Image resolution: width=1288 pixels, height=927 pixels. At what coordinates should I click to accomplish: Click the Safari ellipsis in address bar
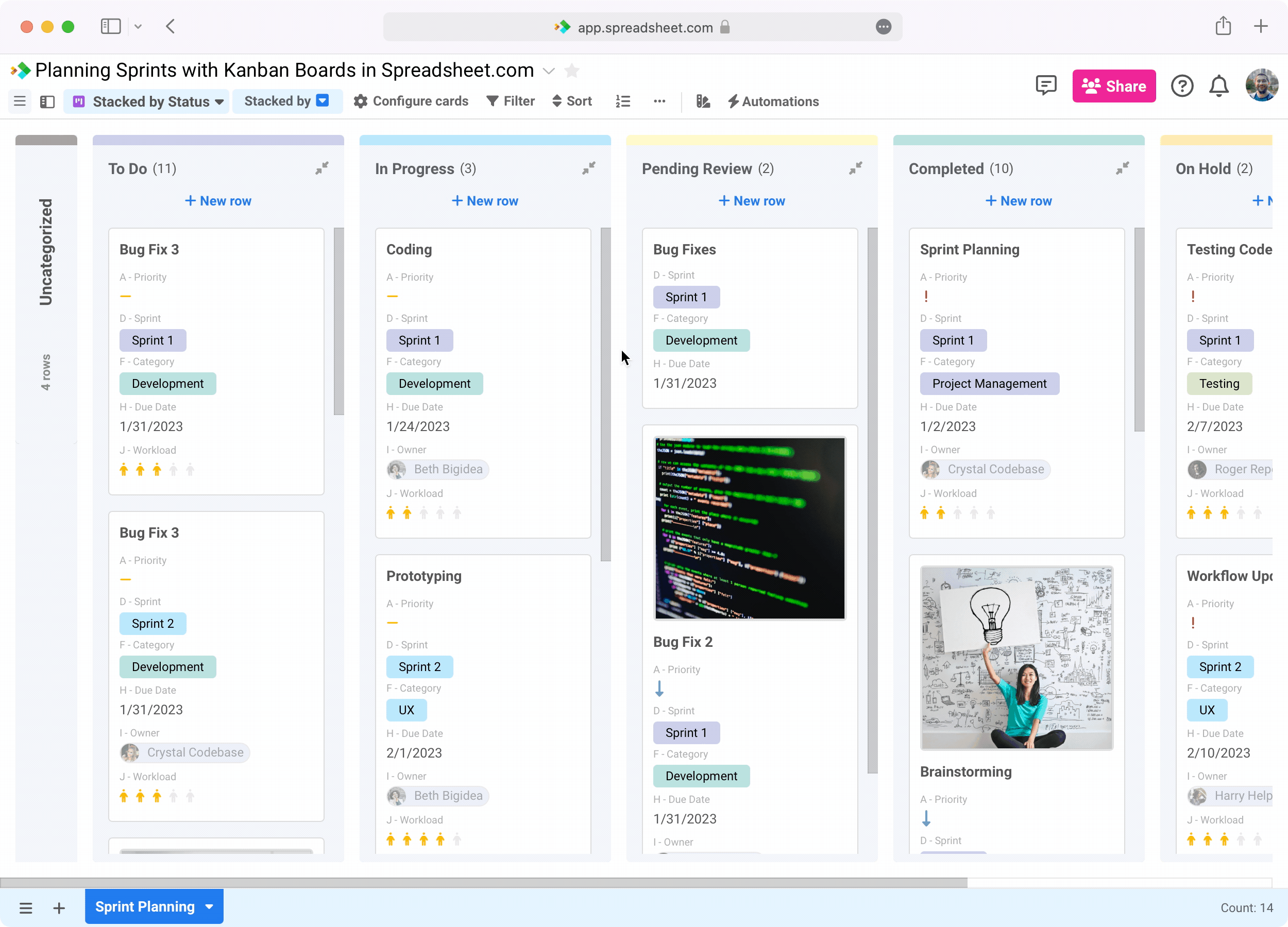pyautogui.click(x=884, y=27)
